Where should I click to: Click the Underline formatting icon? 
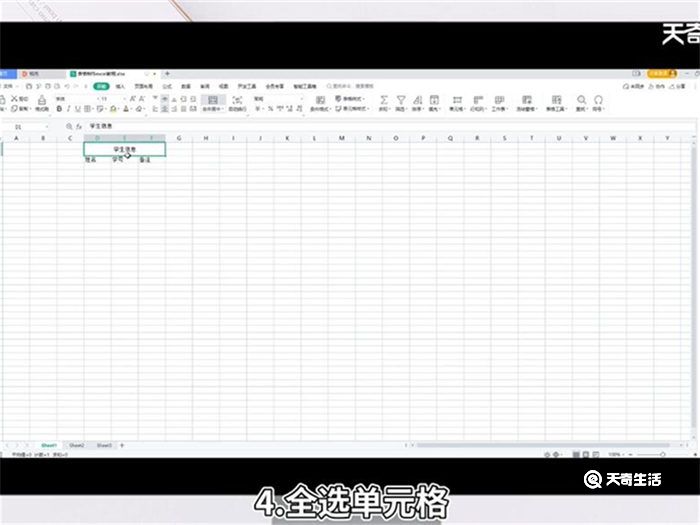point(78,109)
